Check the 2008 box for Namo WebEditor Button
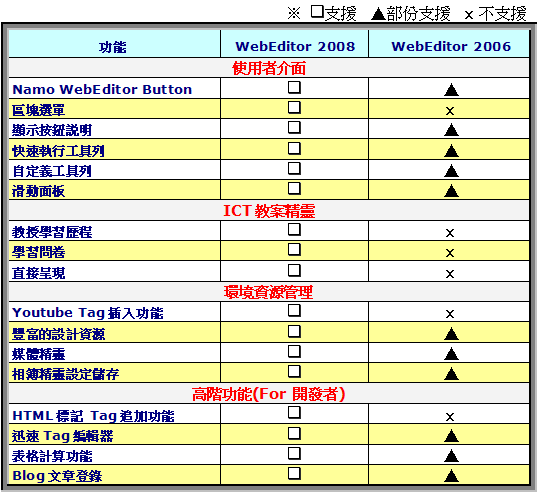The image size is (538, 492). [x=294, y=87]
